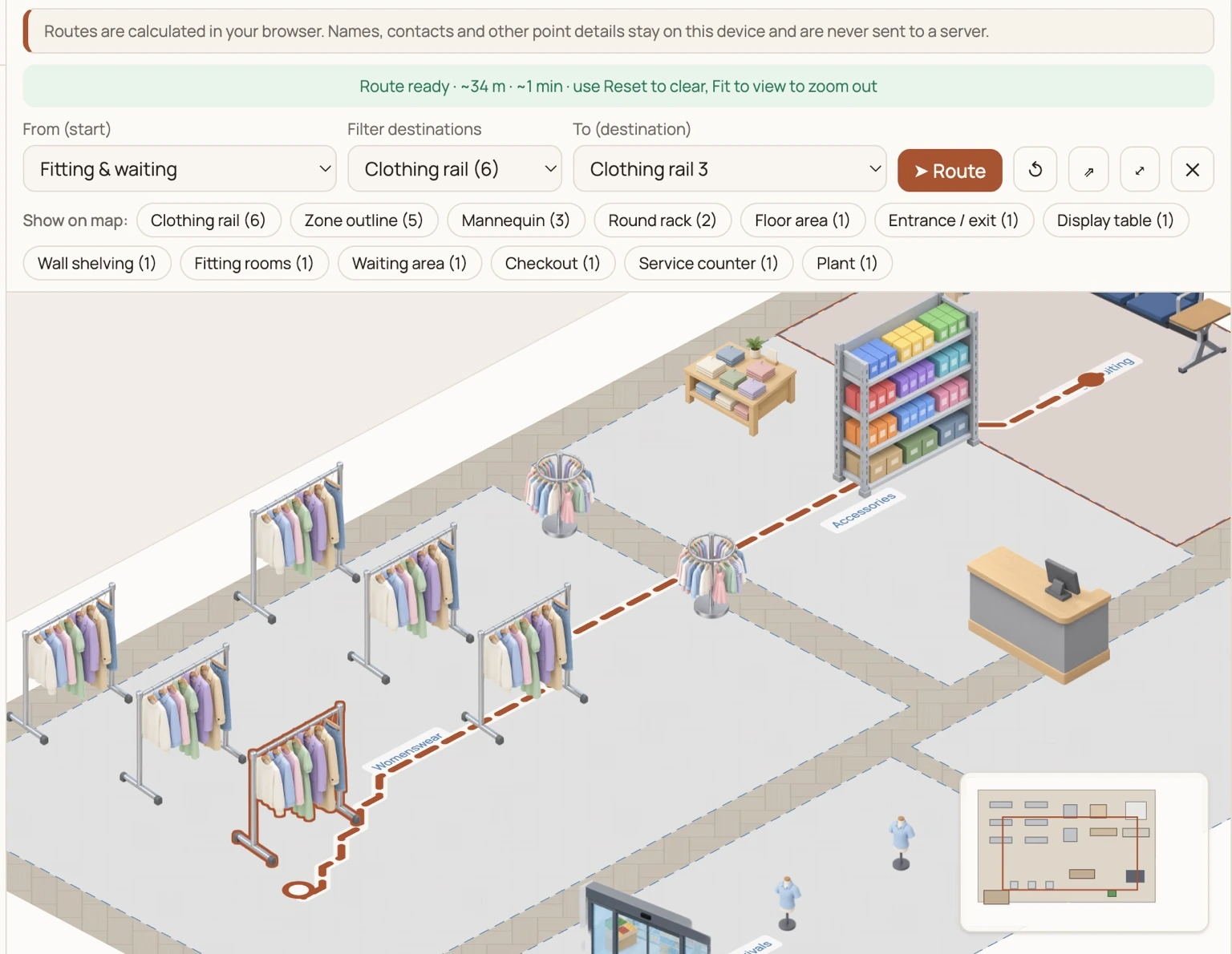Toggle the Plant (1) chip
Screen dimensions: 1232x954
tap(847, 264)
